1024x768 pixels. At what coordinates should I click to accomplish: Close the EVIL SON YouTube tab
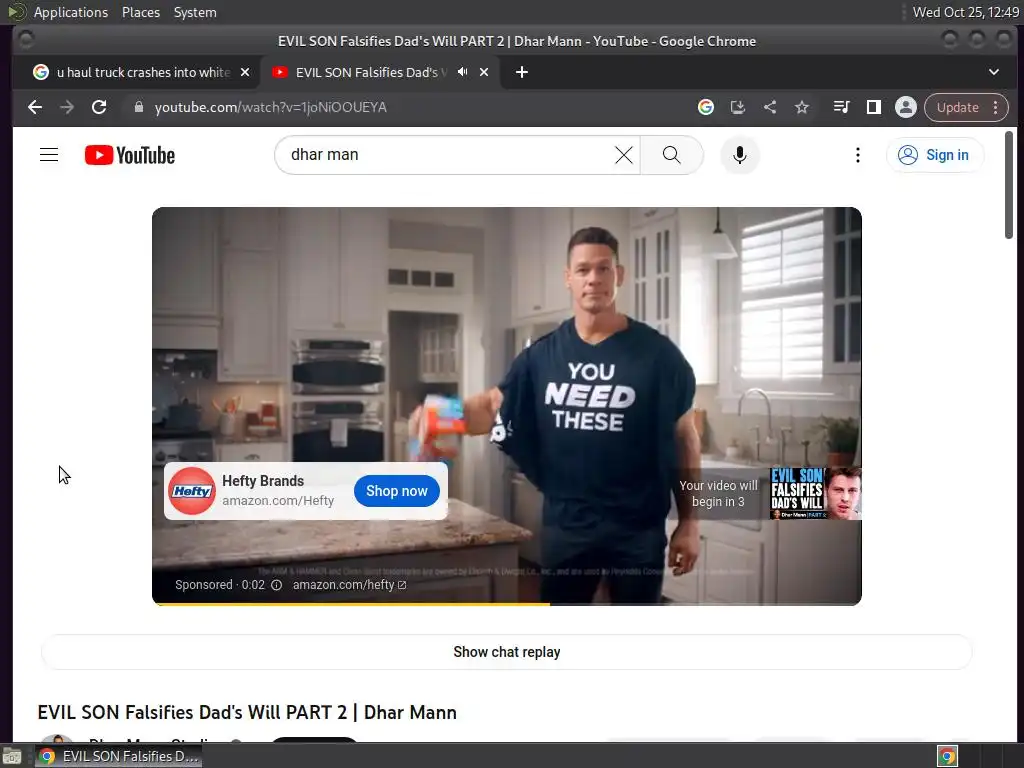point(484,72)
